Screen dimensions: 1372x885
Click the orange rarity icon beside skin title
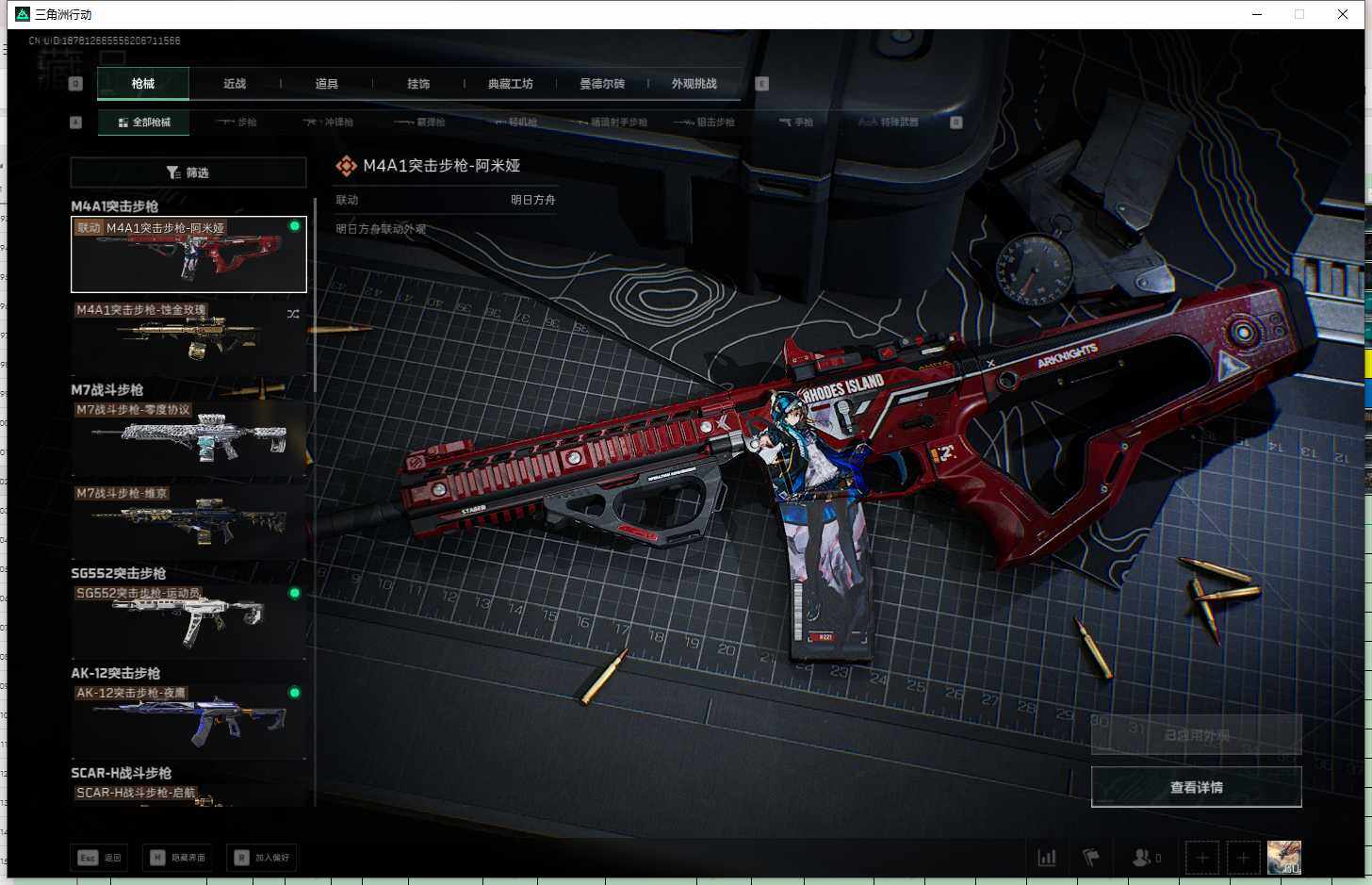point(347,166)
